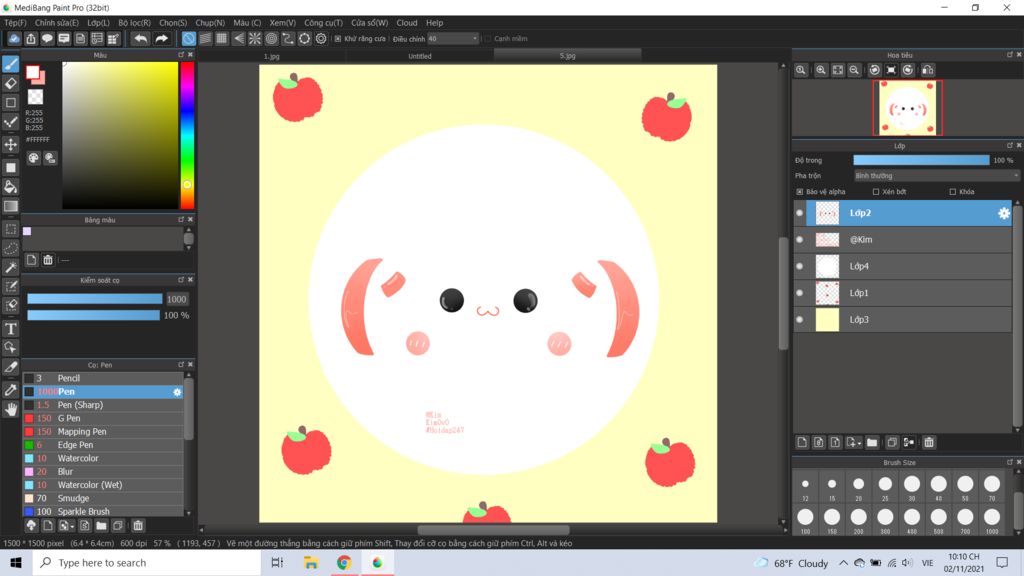1024x576 pixels.
Task: Activate the Hand tool
Action: coord(10,409)
